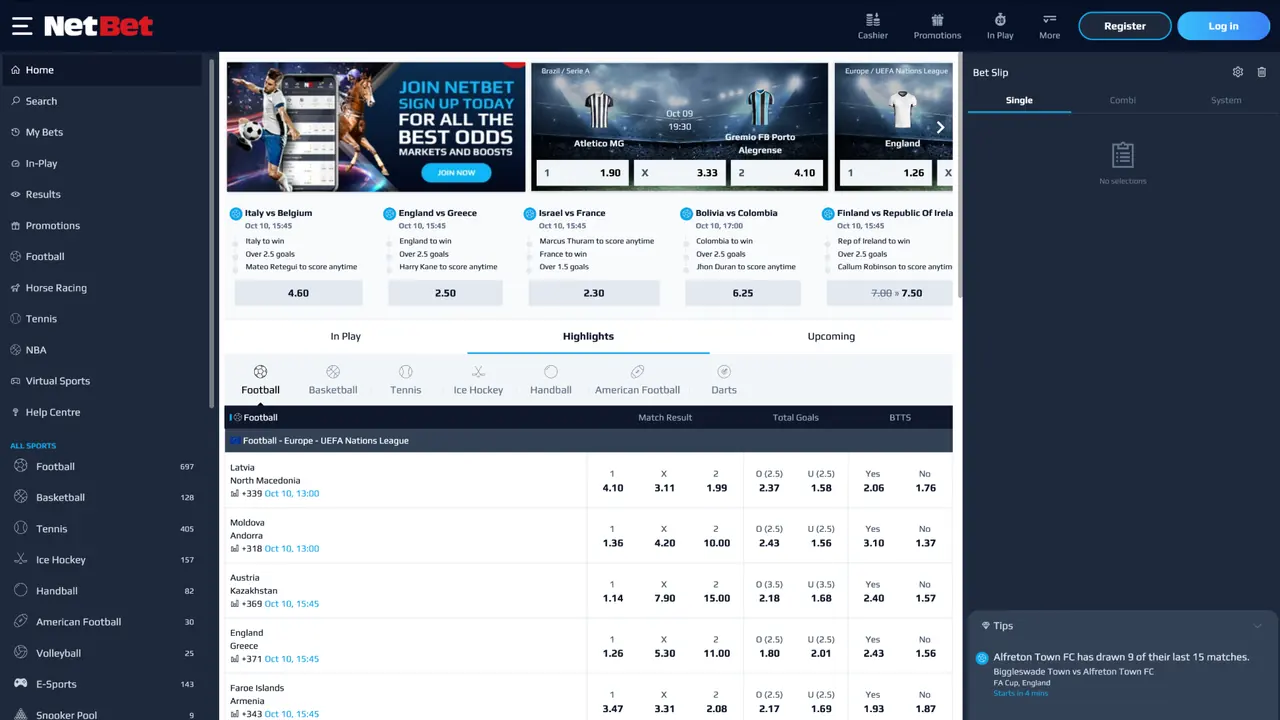The width and height of the screenshot is (1280, 720).
Task: Open Handball in All Sports list
Action: pyautogui.click(x=104, y=591)
